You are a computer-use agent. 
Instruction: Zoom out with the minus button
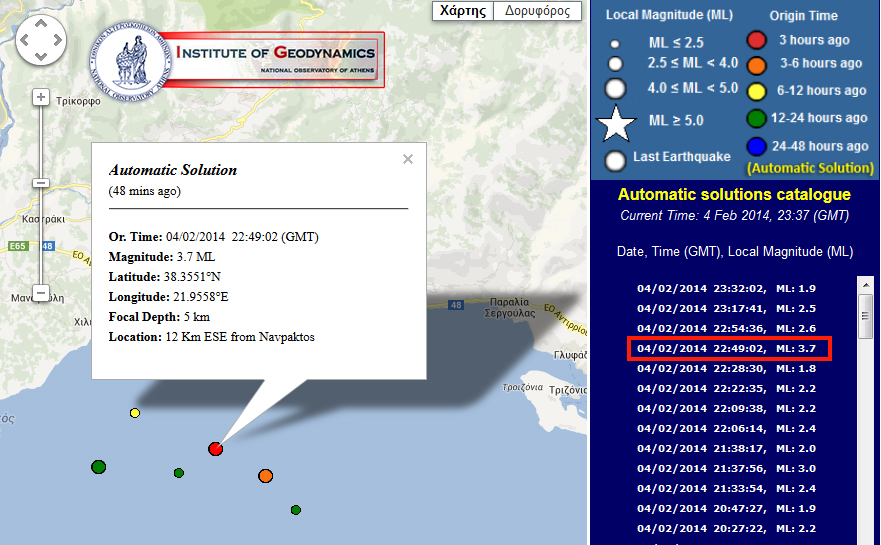tap(41, 293)
